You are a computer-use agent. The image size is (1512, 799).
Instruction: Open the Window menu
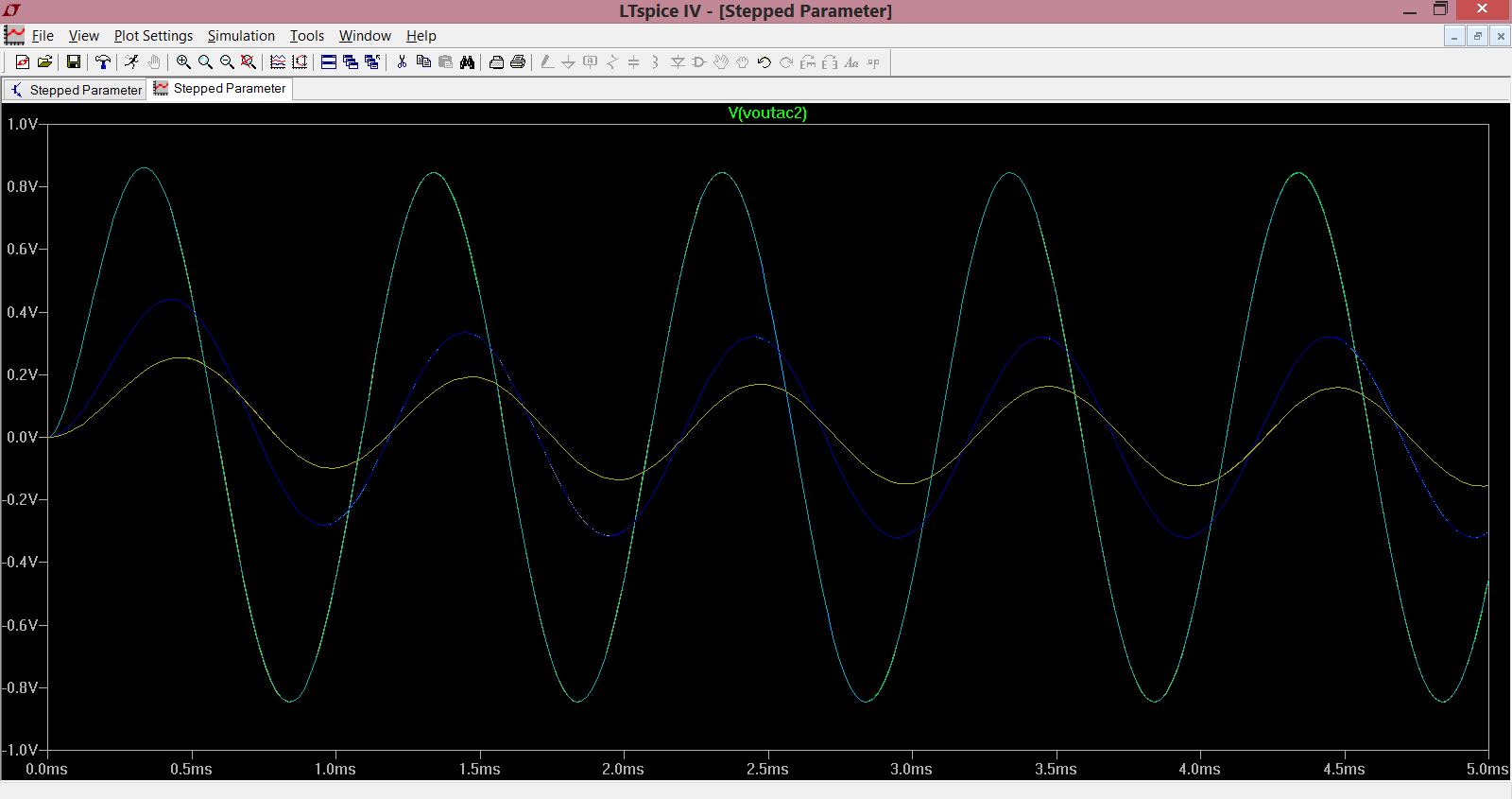tap(365, 36)
